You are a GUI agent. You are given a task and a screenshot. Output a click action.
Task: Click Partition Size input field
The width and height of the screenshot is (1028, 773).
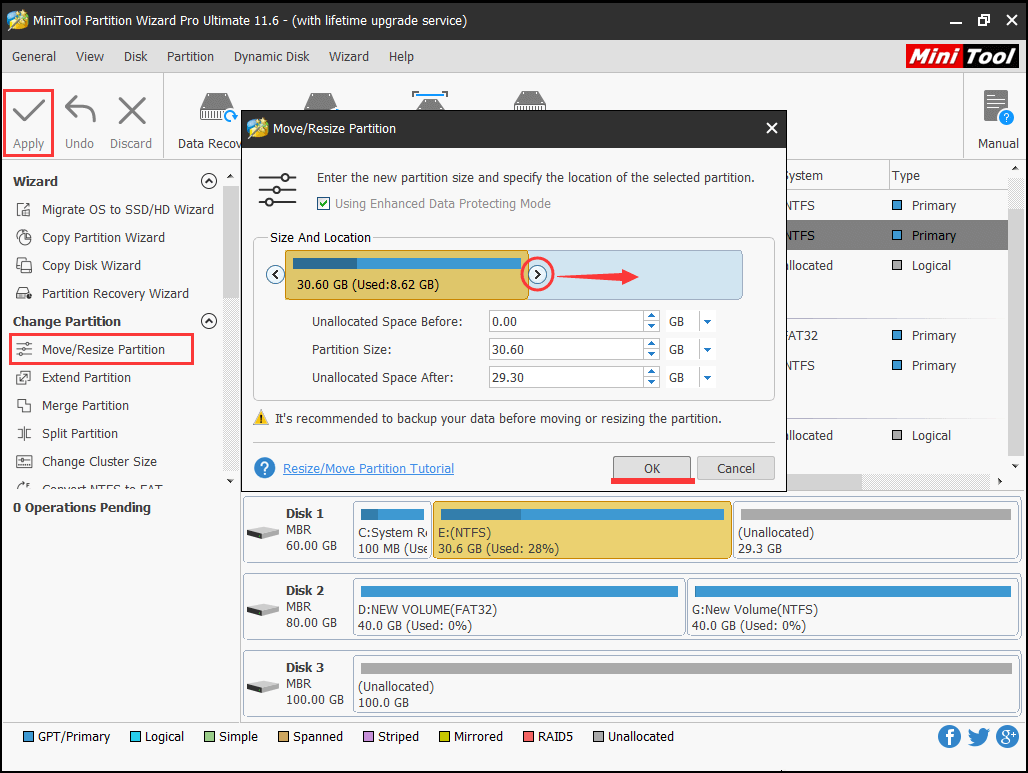(x=566, y=350)
